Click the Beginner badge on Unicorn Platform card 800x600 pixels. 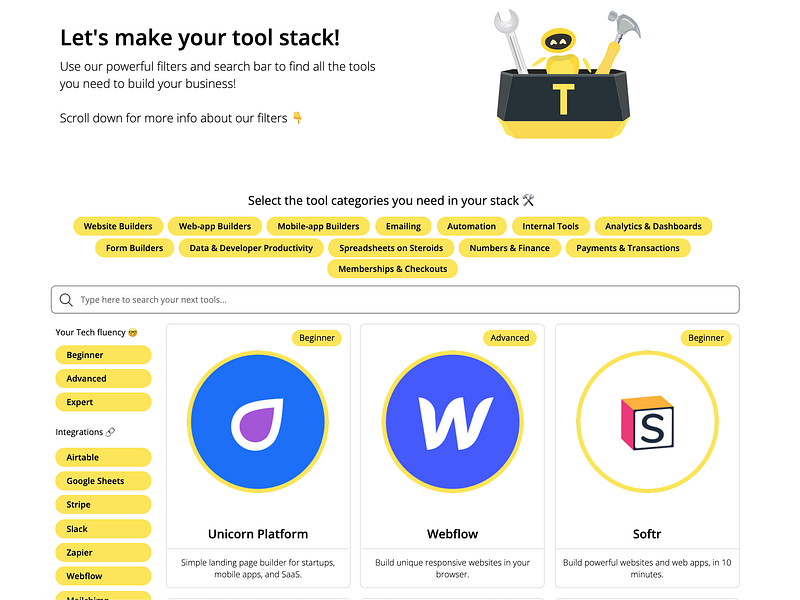pyautogui.click(x=317, y=338)
